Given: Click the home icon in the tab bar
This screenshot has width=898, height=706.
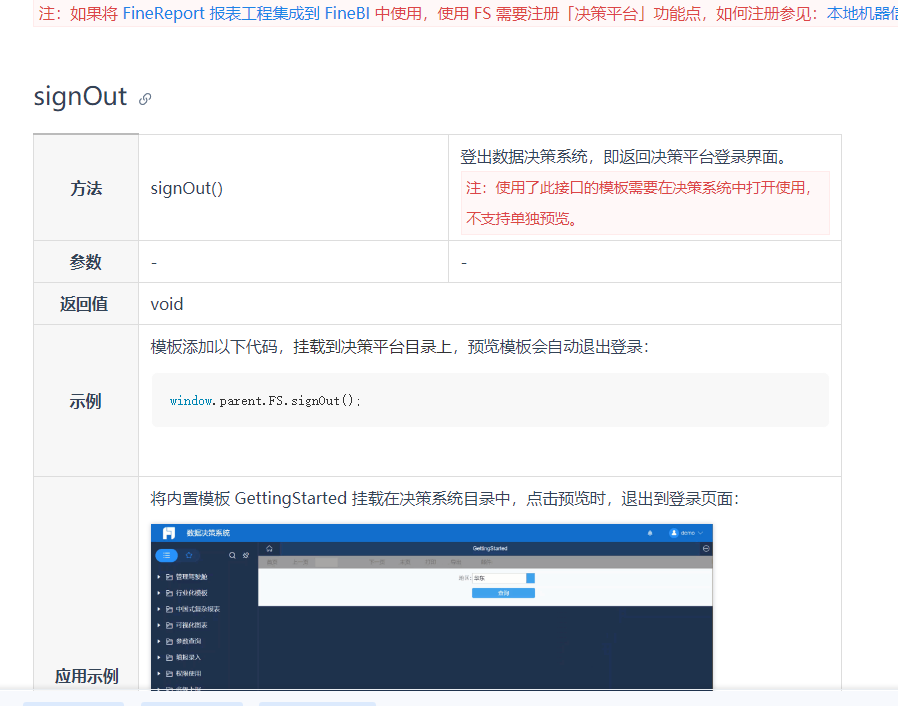Looking at the screenshot, I should [x=269, y=548].
